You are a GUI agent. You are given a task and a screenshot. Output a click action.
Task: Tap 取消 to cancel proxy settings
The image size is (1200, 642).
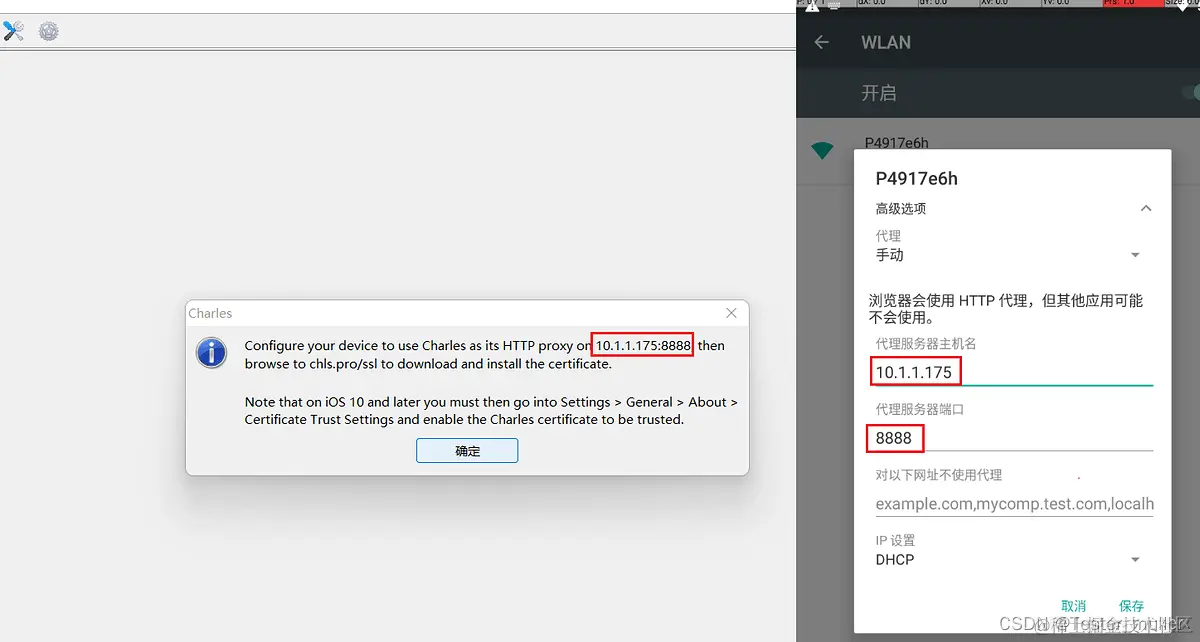pyautogui.click(x=1074, y=606)
